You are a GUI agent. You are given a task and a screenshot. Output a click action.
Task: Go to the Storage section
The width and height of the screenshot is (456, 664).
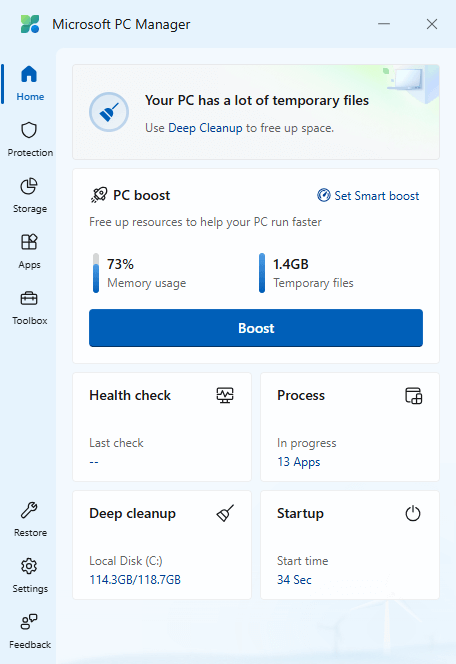[x=30, y=196]
